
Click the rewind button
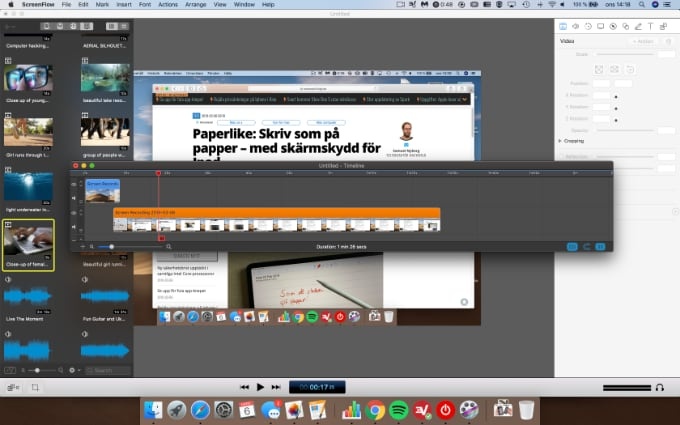pos(245,387)
